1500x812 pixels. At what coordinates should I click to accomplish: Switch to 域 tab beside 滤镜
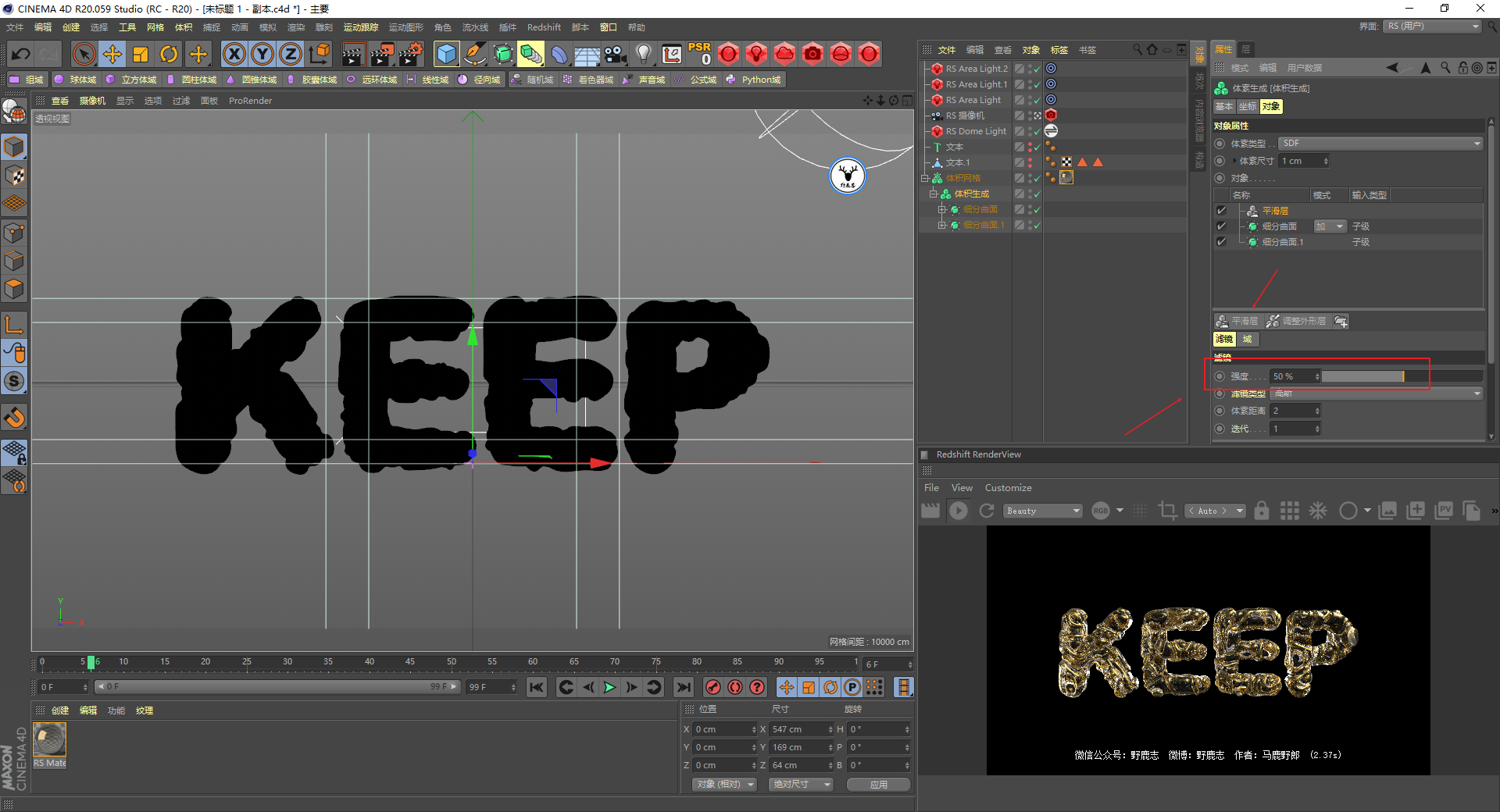click(1248, 339)
